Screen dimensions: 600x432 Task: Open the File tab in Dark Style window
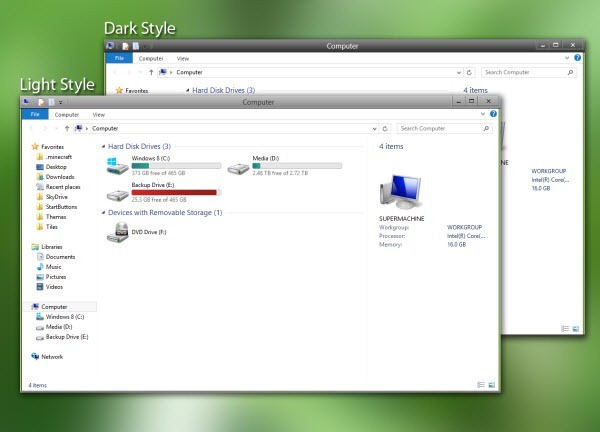pos(119,58)
